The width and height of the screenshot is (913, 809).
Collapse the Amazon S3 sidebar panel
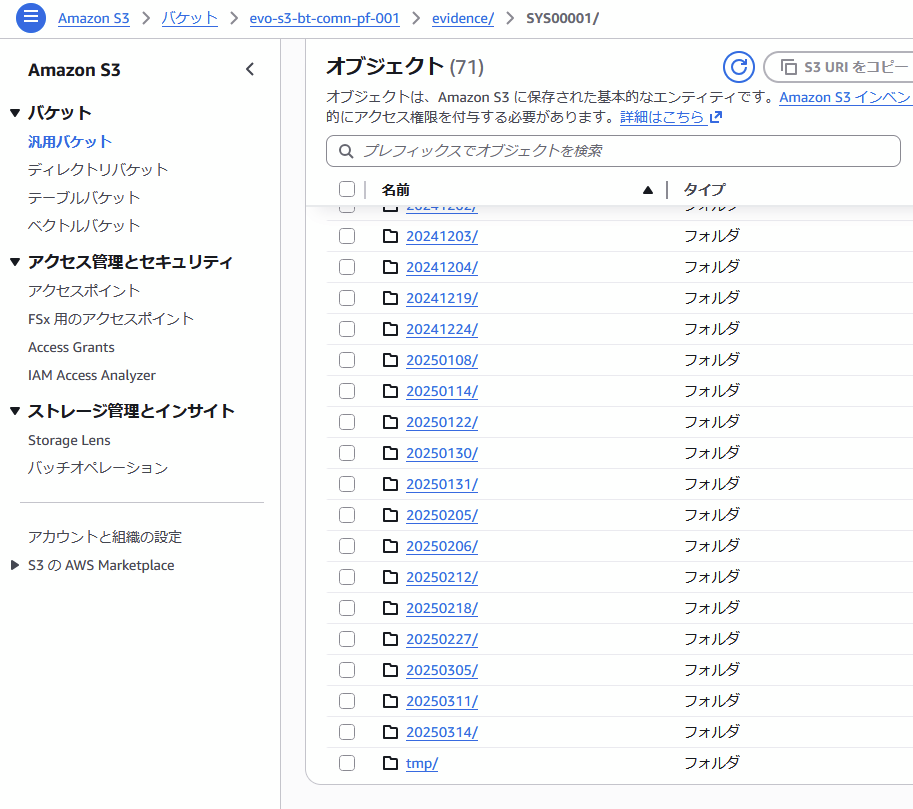[x=250, y=69]
